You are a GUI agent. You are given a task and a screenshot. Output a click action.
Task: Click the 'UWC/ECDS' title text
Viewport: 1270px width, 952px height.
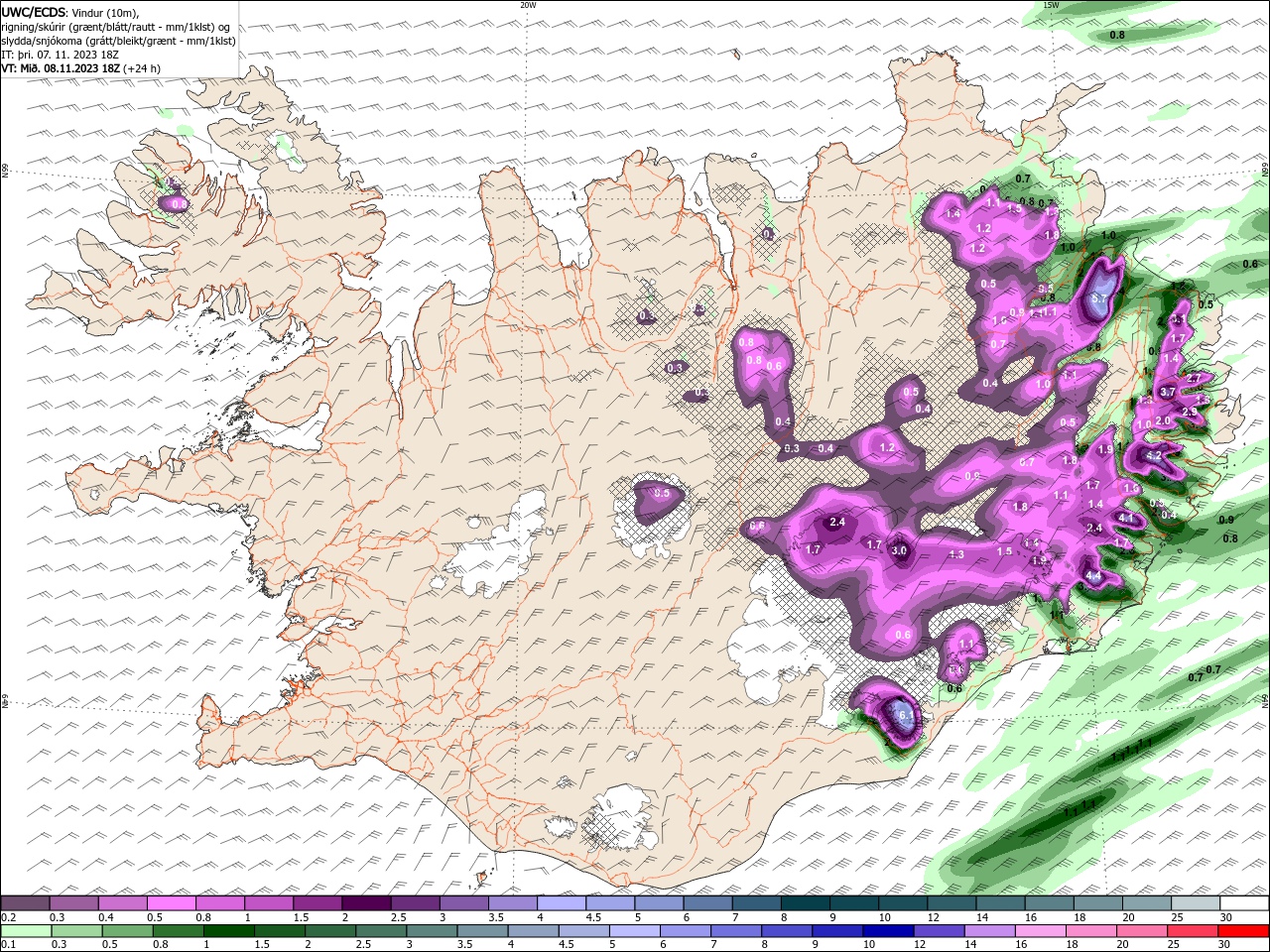tap(34, 12)
